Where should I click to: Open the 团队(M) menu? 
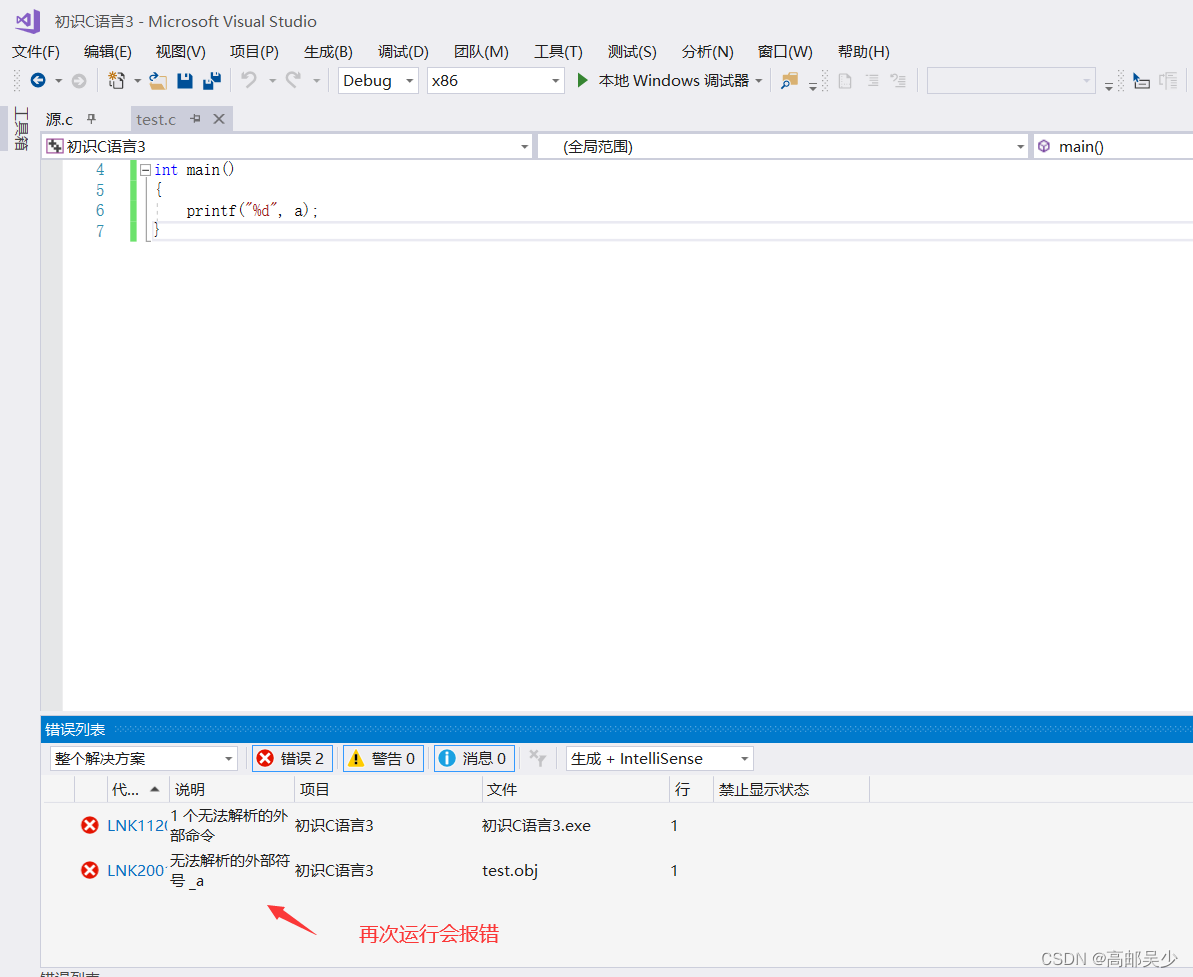point(481,51)
